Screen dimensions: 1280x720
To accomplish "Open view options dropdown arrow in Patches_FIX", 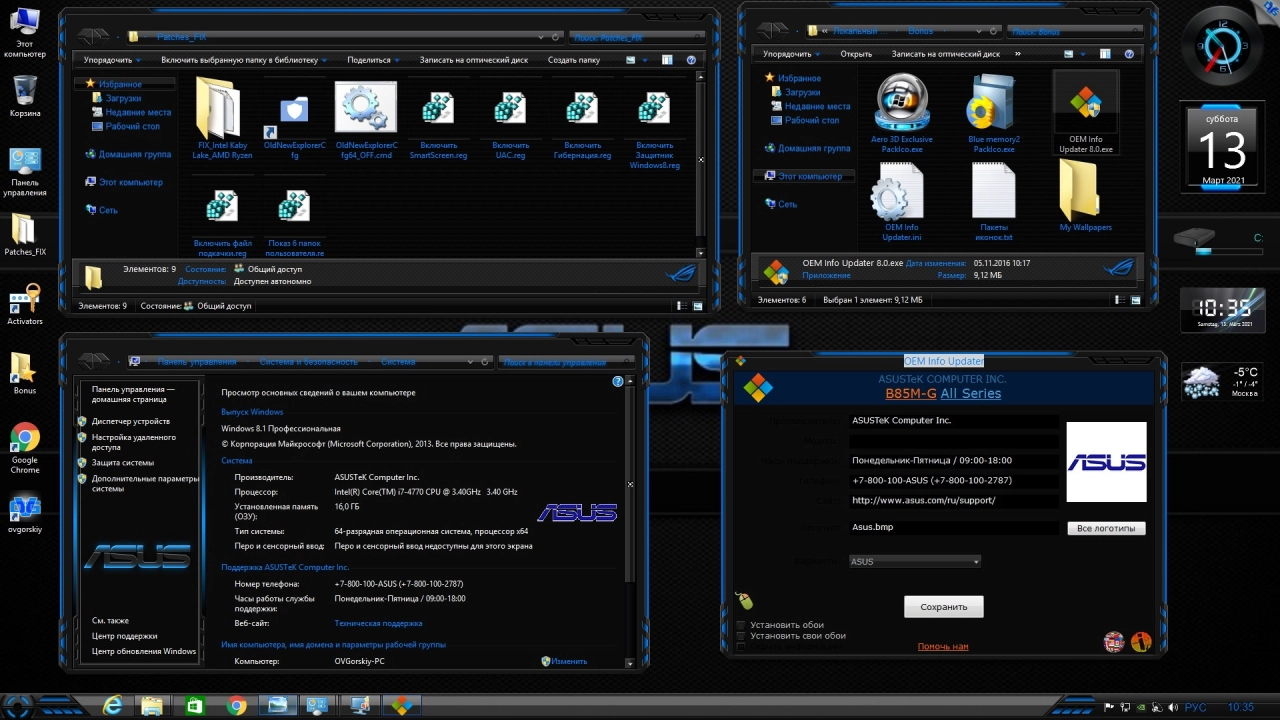I will pos(645,60).
